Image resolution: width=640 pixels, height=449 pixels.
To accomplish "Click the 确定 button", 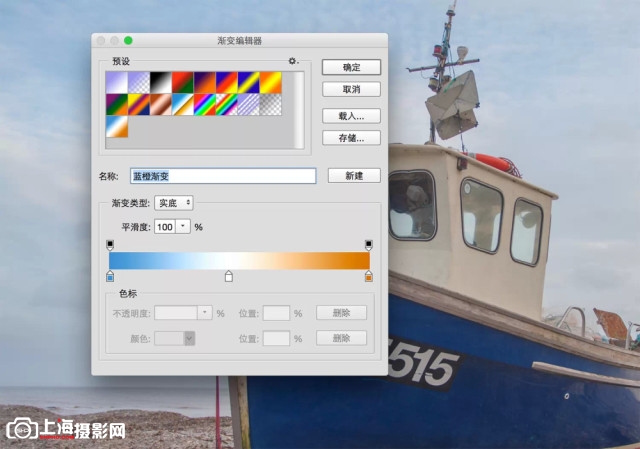I will click(351, 67).
